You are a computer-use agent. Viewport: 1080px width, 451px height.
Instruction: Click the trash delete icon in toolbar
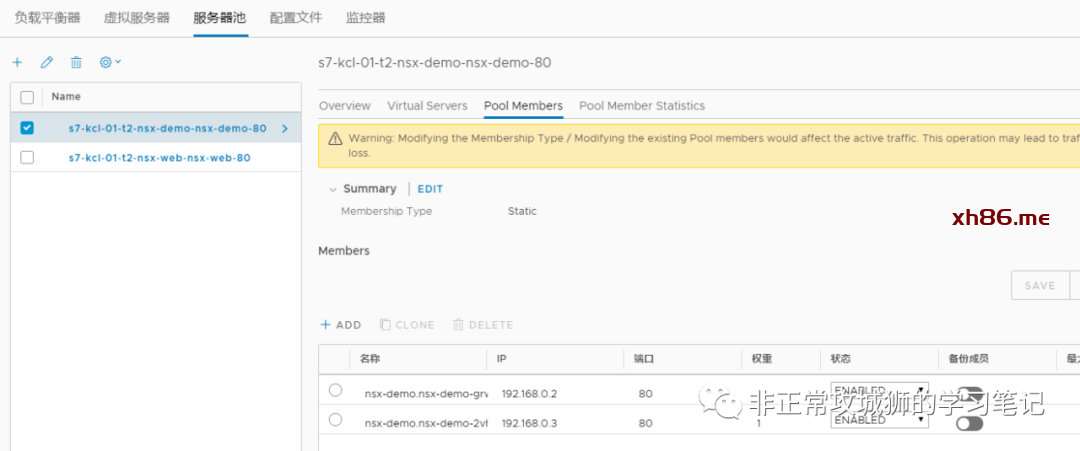(x=76, y=62)
